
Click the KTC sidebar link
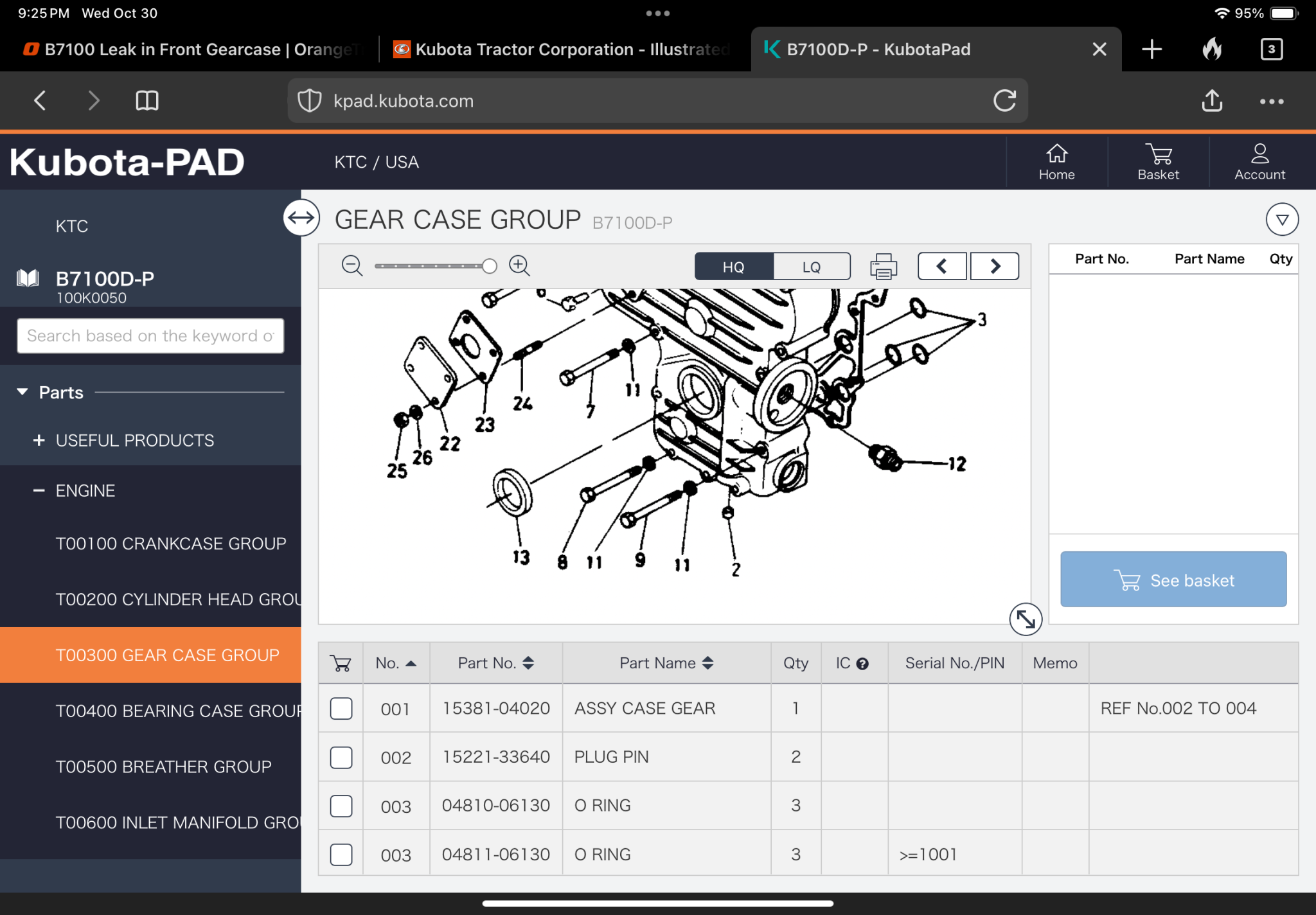(x=71, y=226)
